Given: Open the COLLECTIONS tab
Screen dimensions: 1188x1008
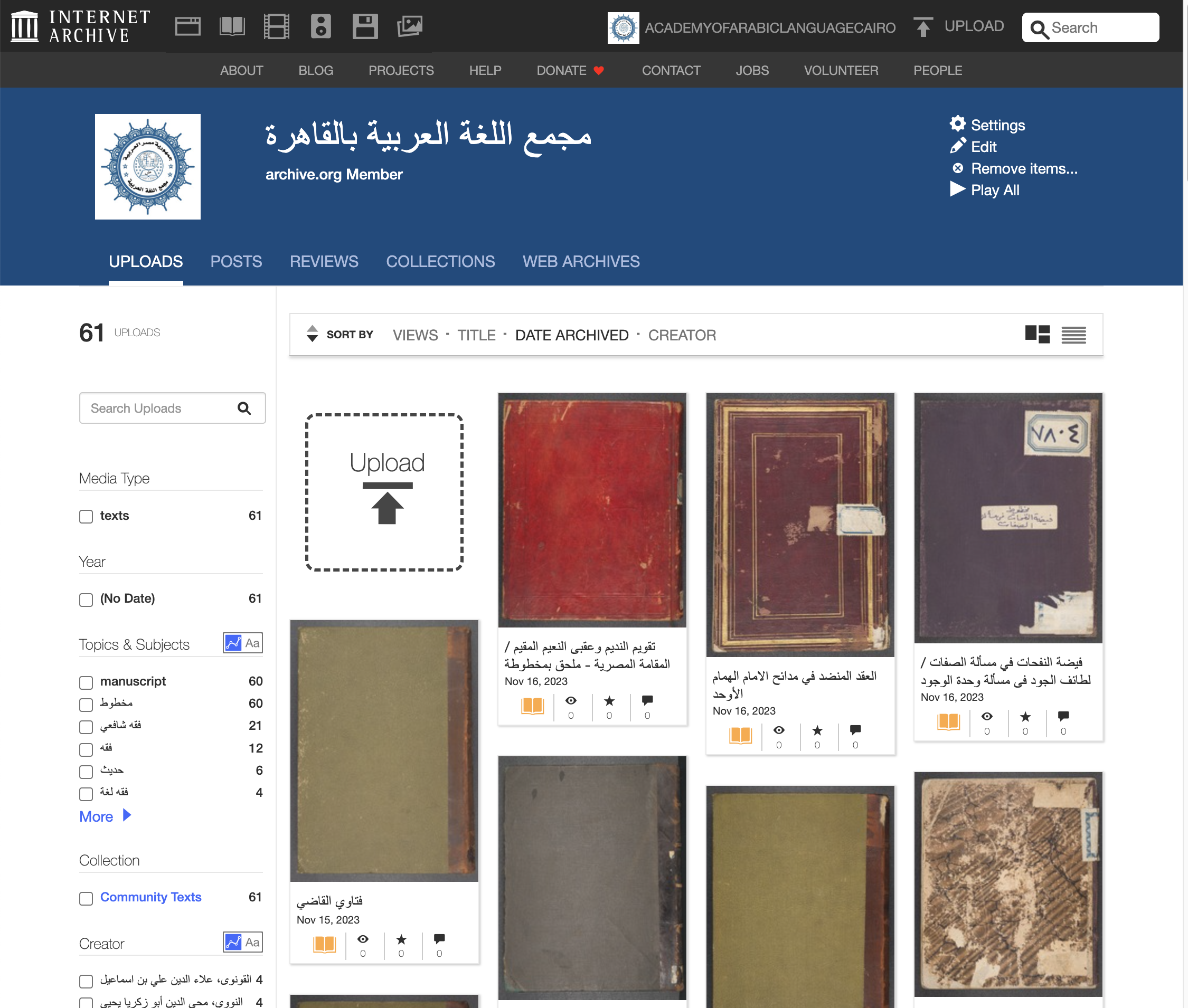Looking at the screenshot, I should pos(440,262).
